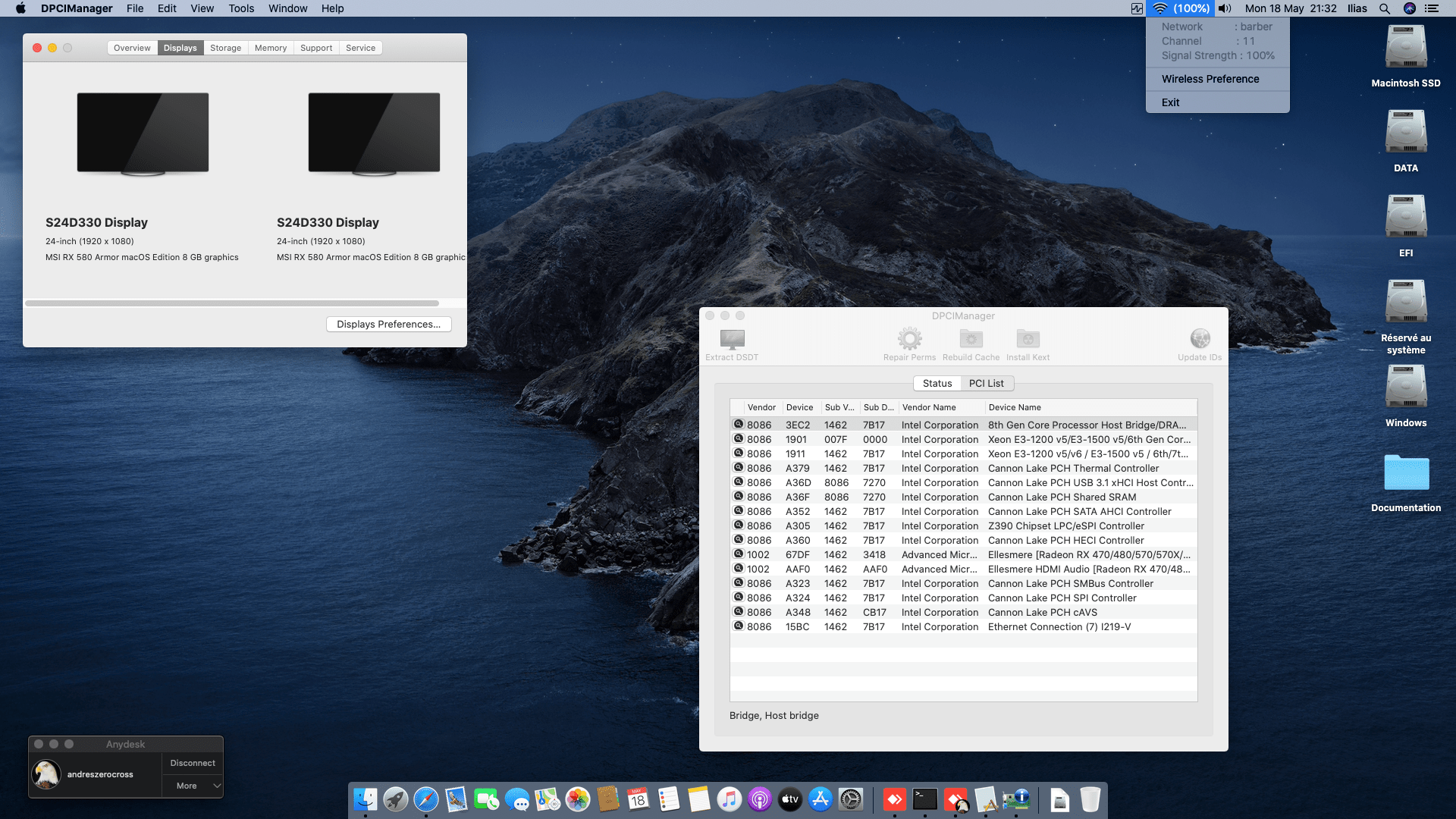This screenshot has height=819, width=1456.
Task: Open Messages from the Dock
Action: (x=517, y=799)
